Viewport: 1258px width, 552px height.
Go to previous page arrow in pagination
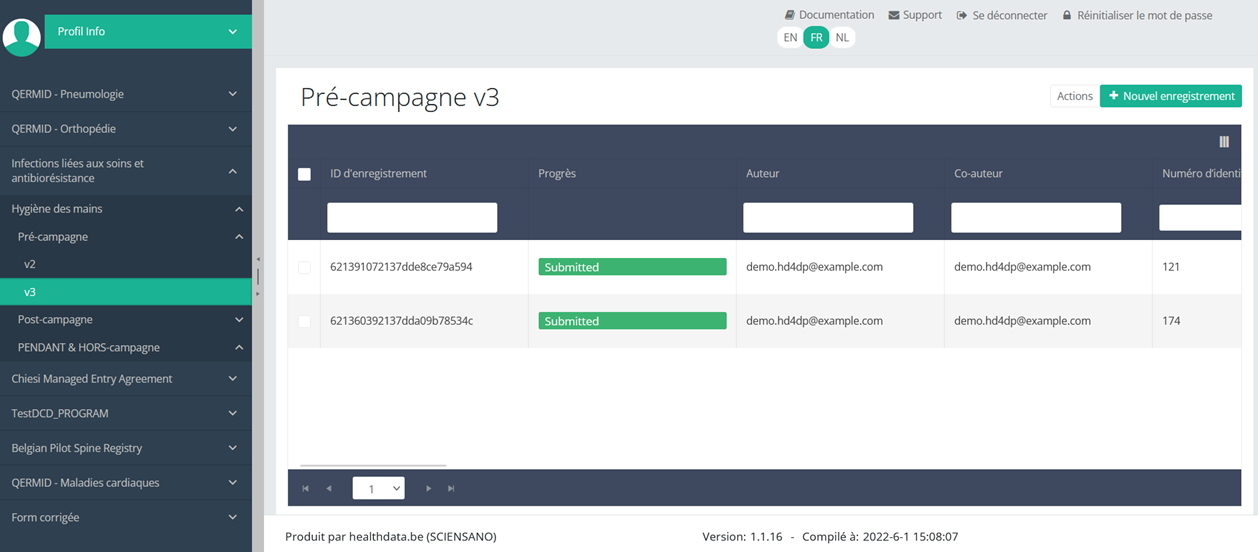click(329, 489)
